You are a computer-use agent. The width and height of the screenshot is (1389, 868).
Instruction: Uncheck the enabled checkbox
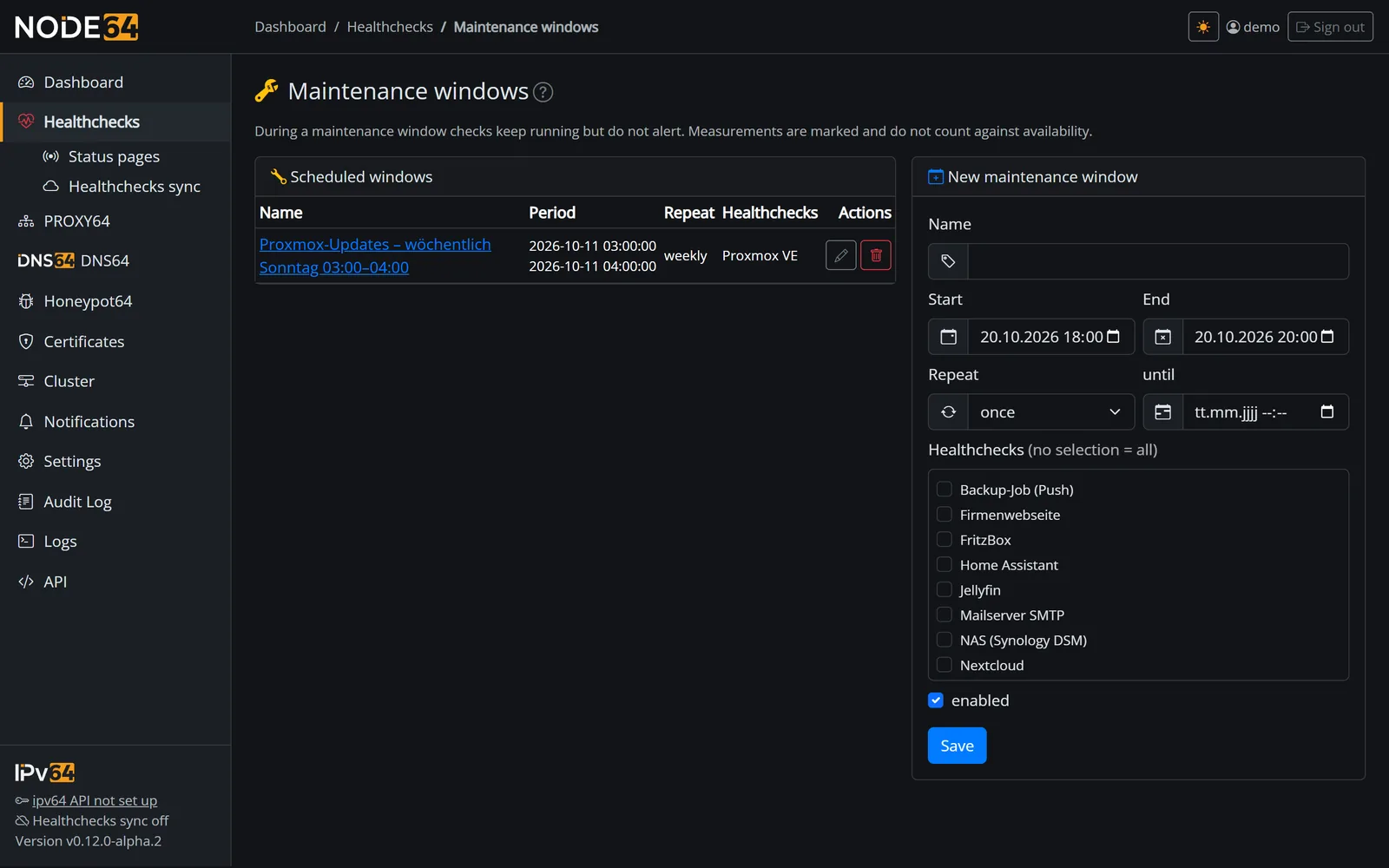936,700
